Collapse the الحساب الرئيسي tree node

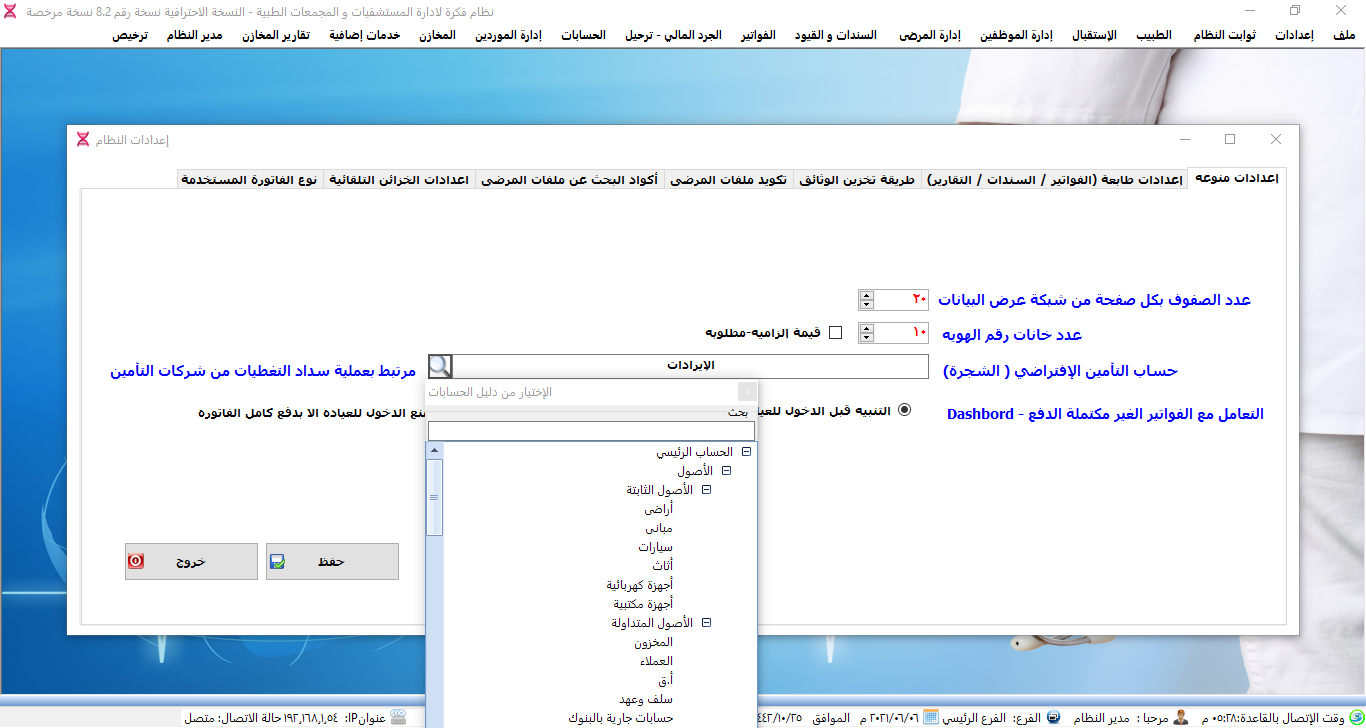click(746, 452)
